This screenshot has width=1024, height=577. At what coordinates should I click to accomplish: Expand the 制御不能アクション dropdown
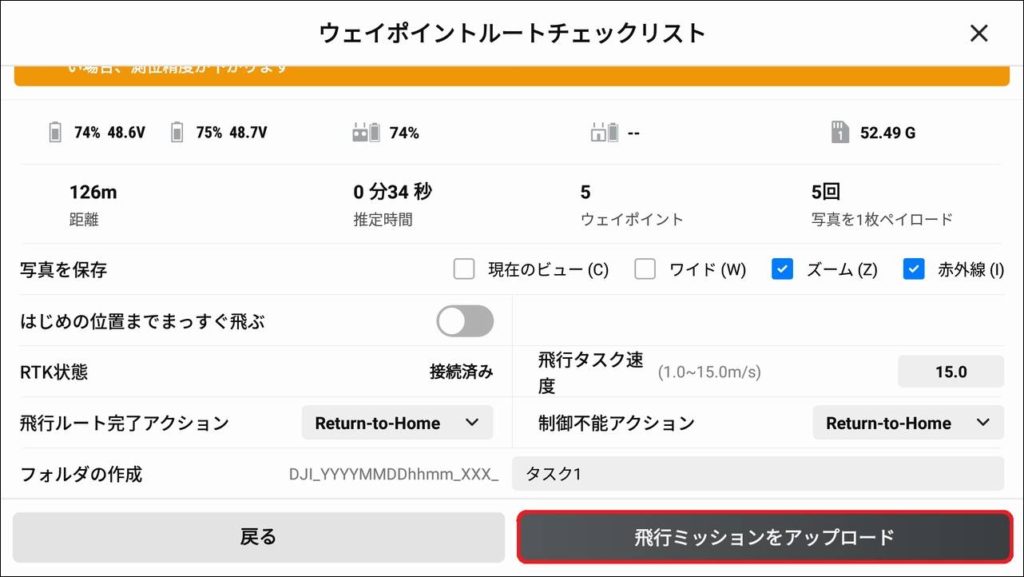(x=907, y=423)
